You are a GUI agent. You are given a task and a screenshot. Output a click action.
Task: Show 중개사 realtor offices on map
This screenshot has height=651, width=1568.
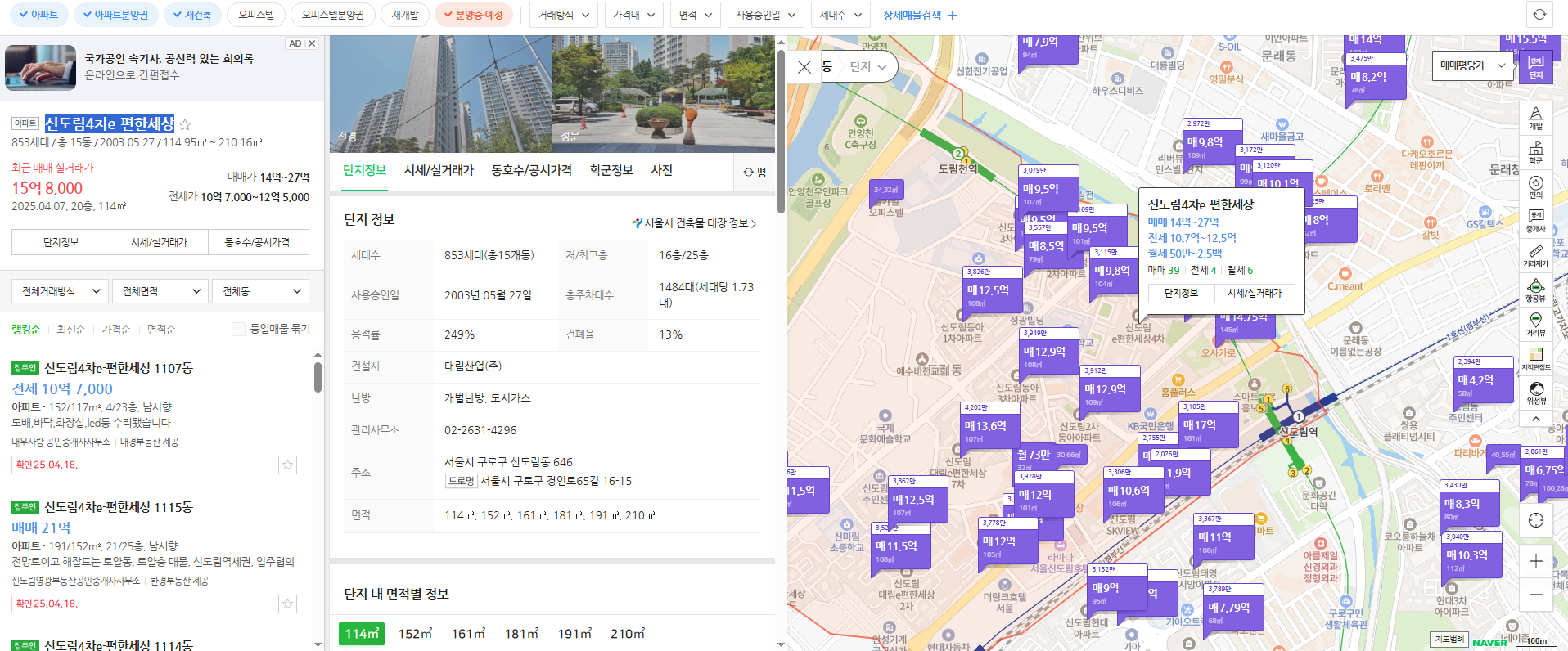coord(1536,221)
